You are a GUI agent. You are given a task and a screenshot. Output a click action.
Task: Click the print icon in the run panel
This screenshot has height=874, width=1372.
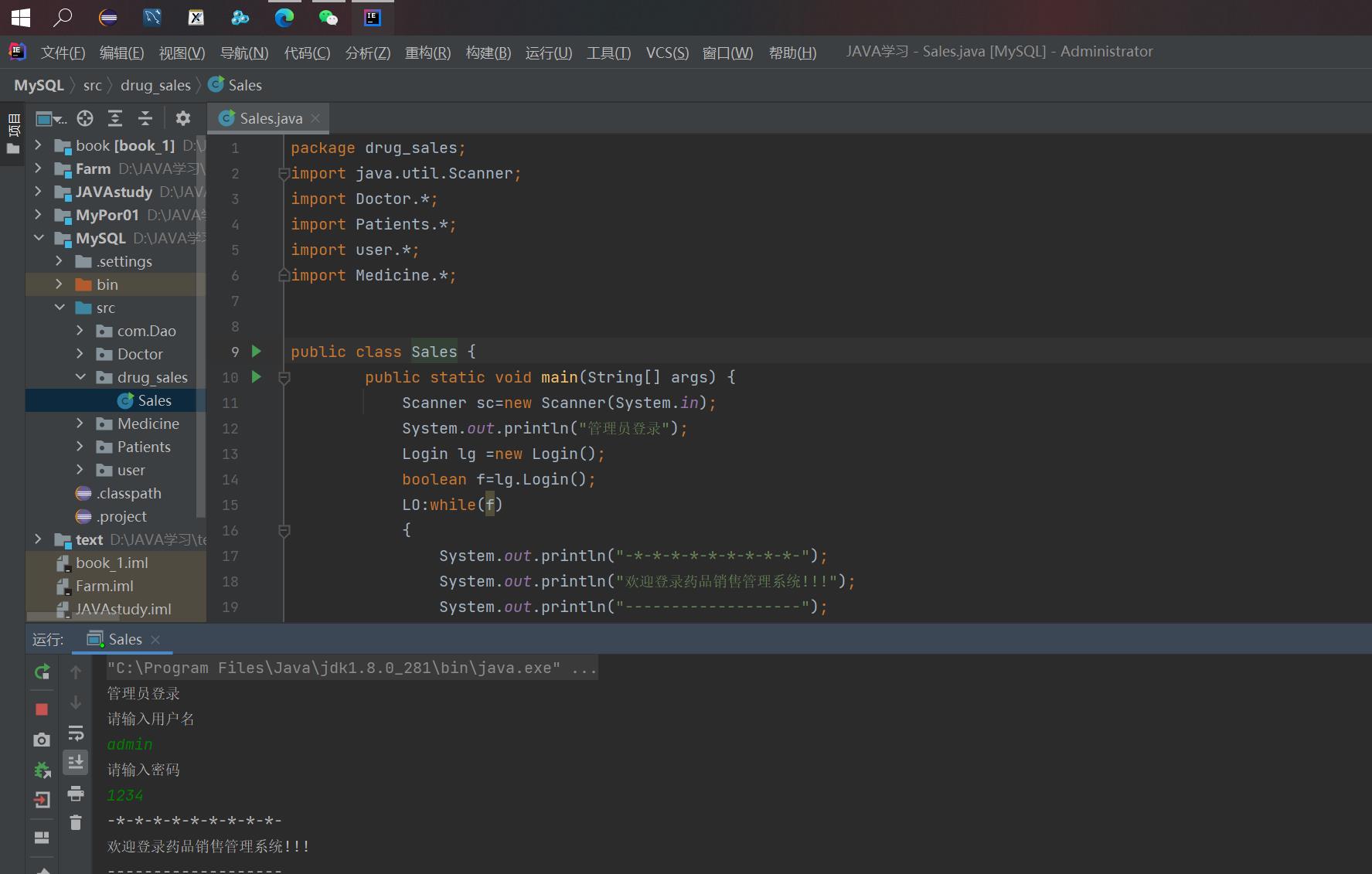point(76,793)
